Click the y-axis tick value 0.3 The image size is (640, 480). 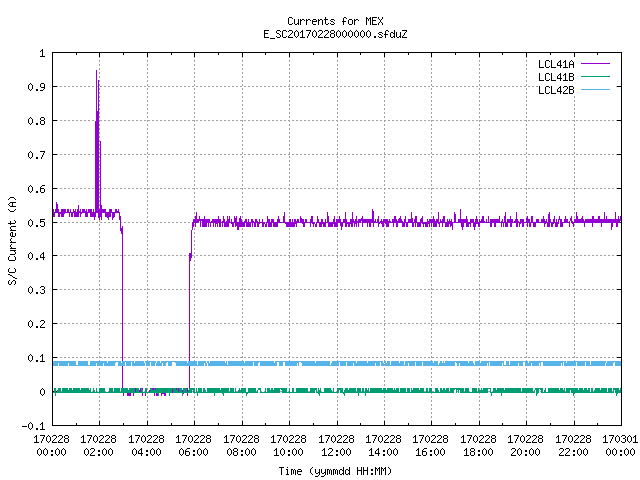tap(36, 290)
